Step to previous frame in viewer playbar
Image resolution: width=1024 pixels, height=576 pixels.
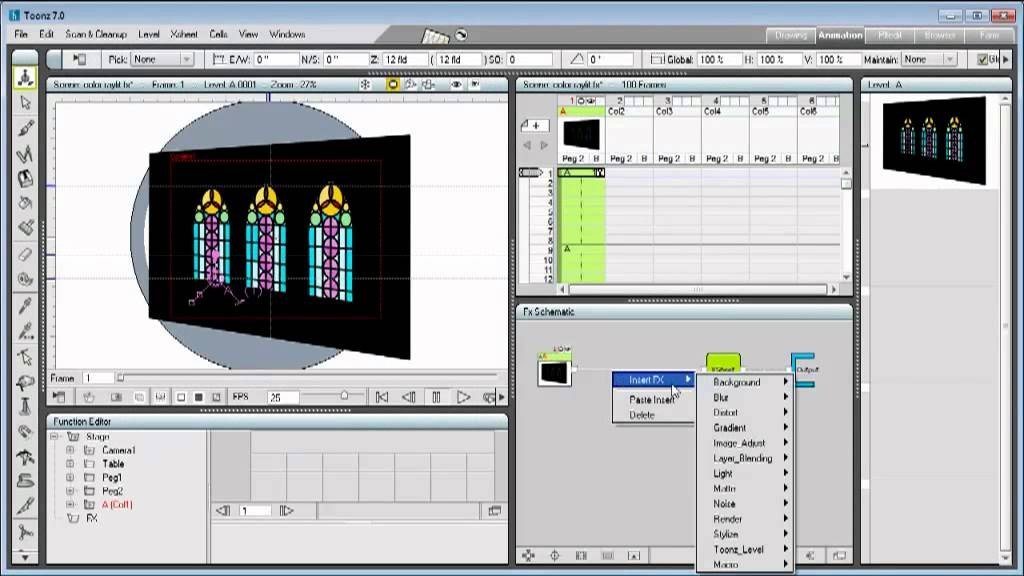click(x=409, y=397)
